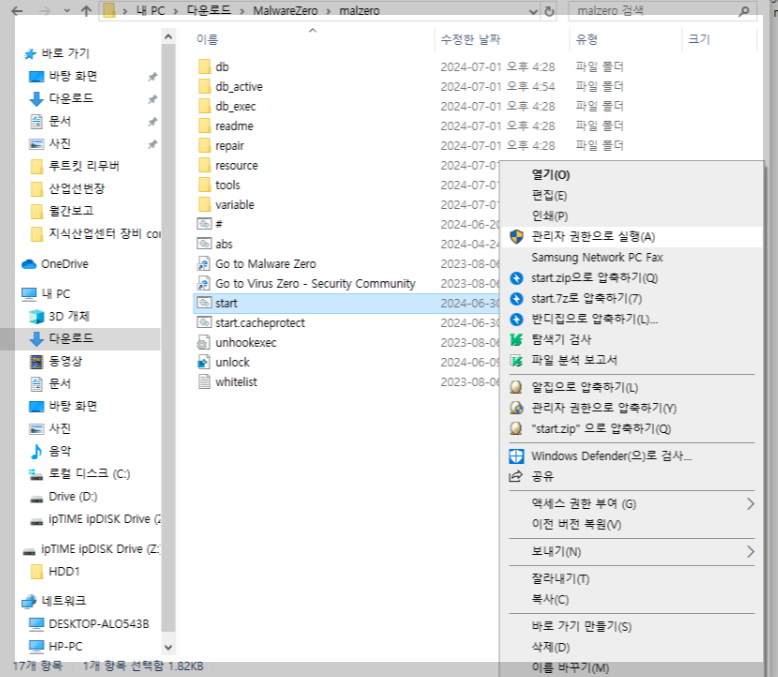Select the Go to Malware Zero shortcut icon
The height and width of the screenshot is (677, 778).
(204, 264)
